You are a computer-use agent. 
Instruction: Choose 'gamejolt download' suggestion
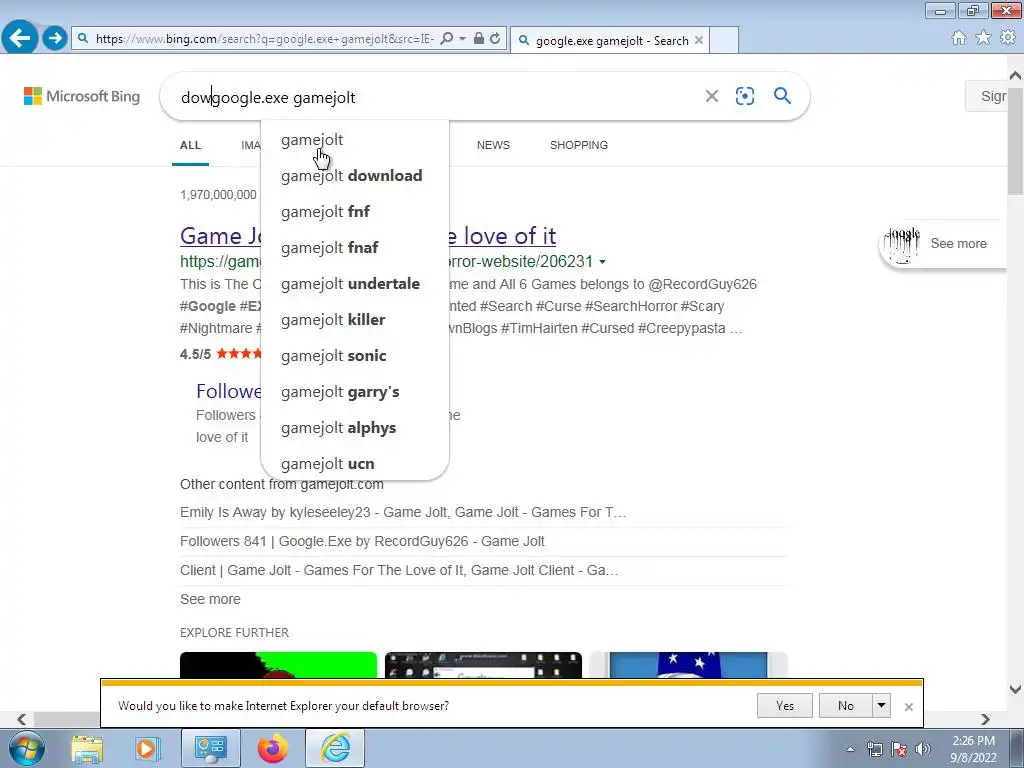(355, 176)
